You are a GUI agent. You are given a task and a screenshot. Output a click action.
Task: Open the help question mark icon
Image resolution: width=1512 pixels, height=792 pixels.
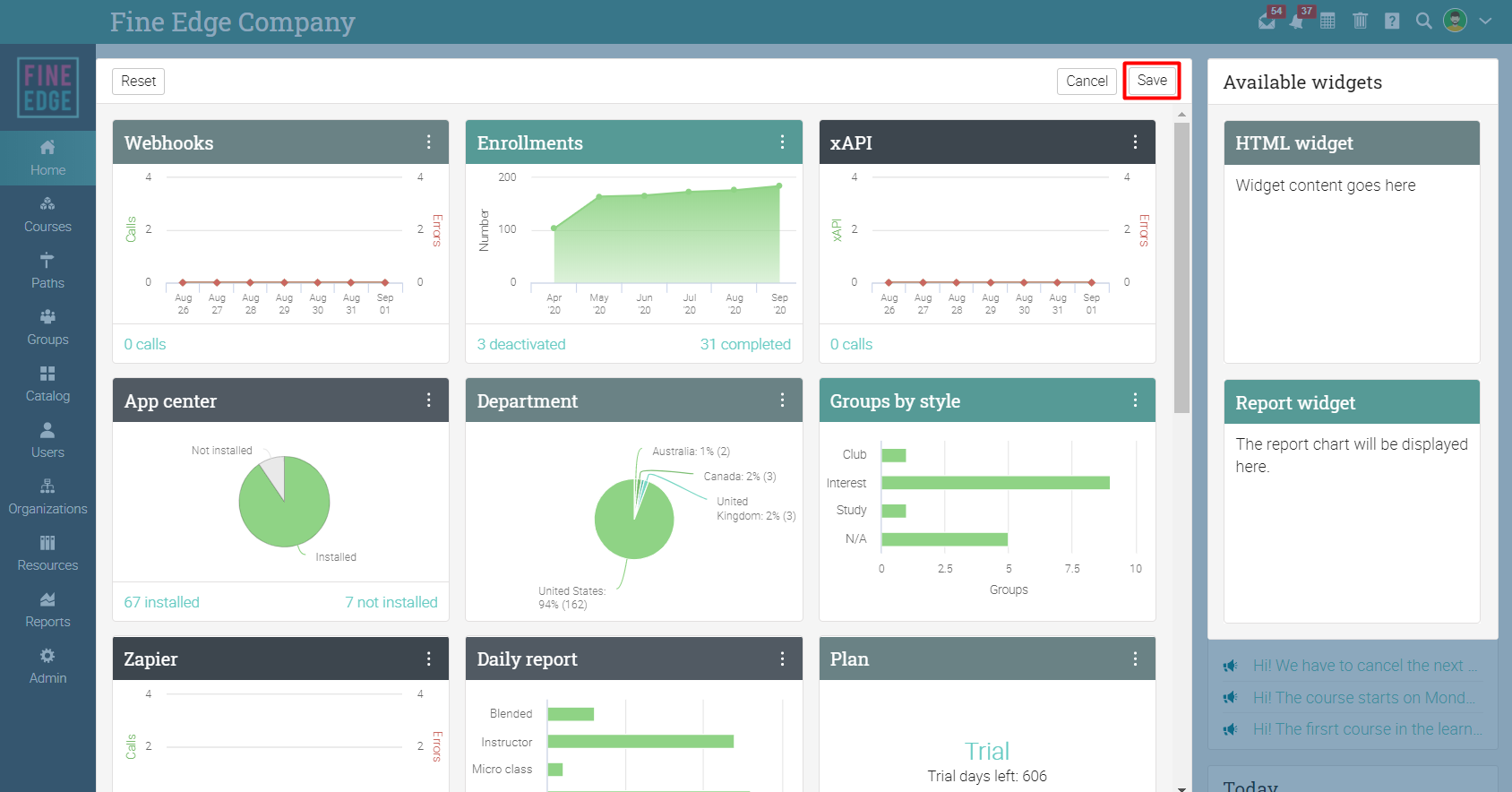click(x=1392, y=21)
